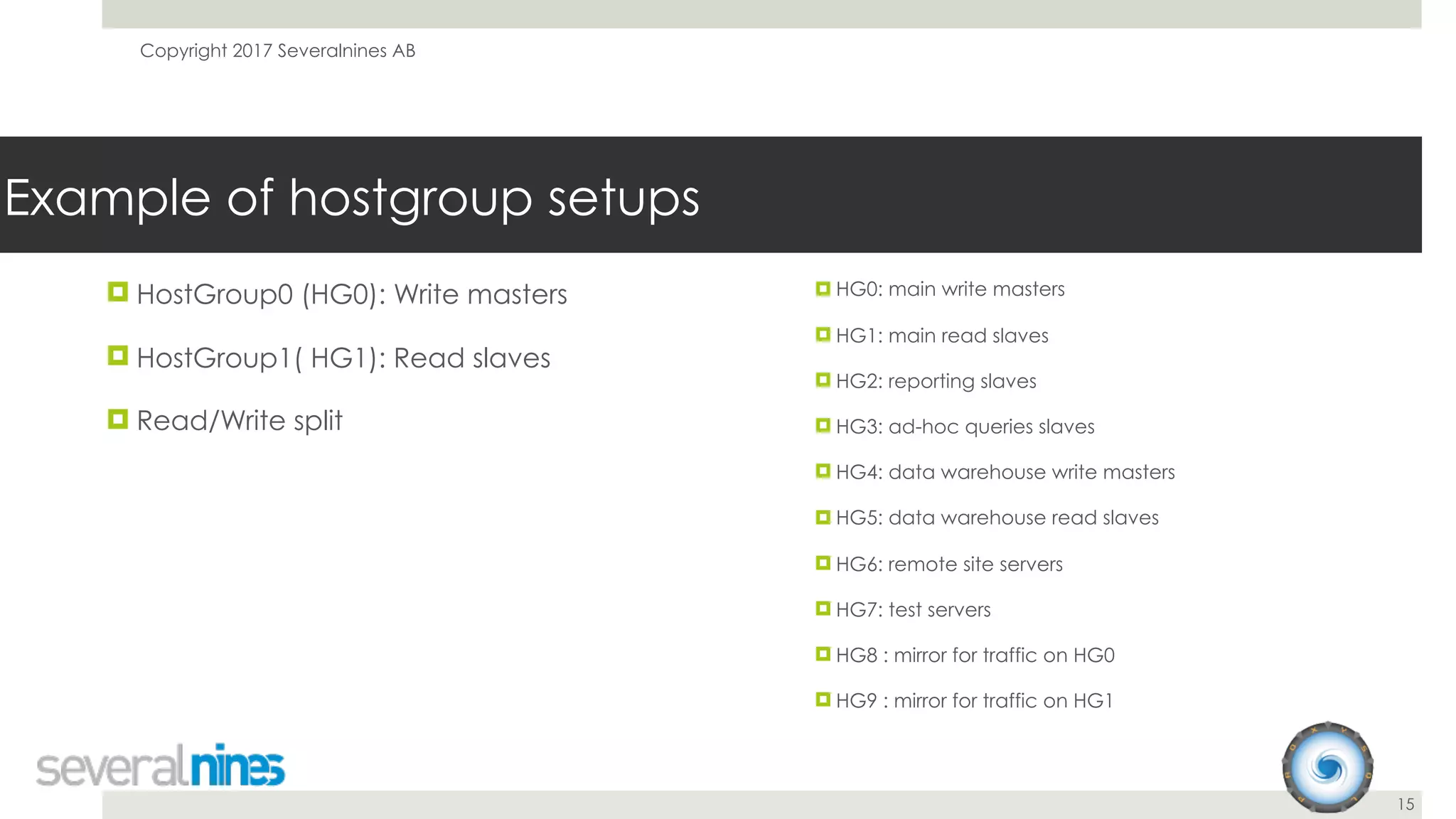Click the HG6: remote site servers text

[949, 564]
